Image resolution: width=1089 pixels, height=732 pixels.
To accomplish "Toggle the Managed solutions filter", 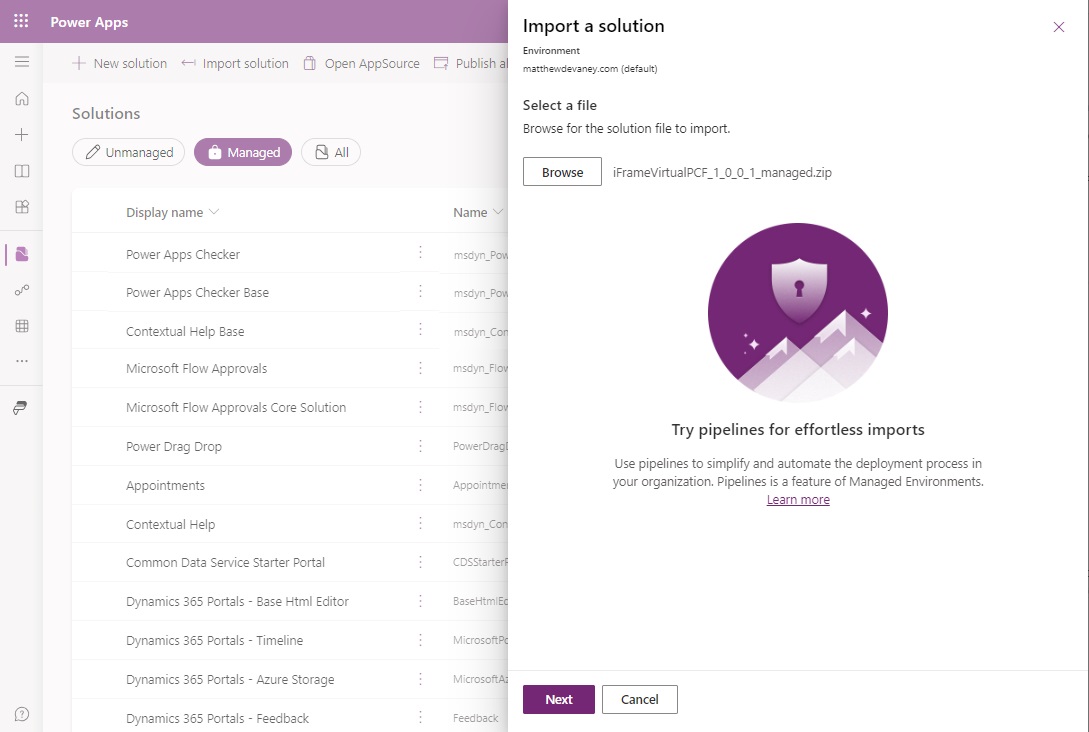I will pyautogui.click(x=242, y=152).
